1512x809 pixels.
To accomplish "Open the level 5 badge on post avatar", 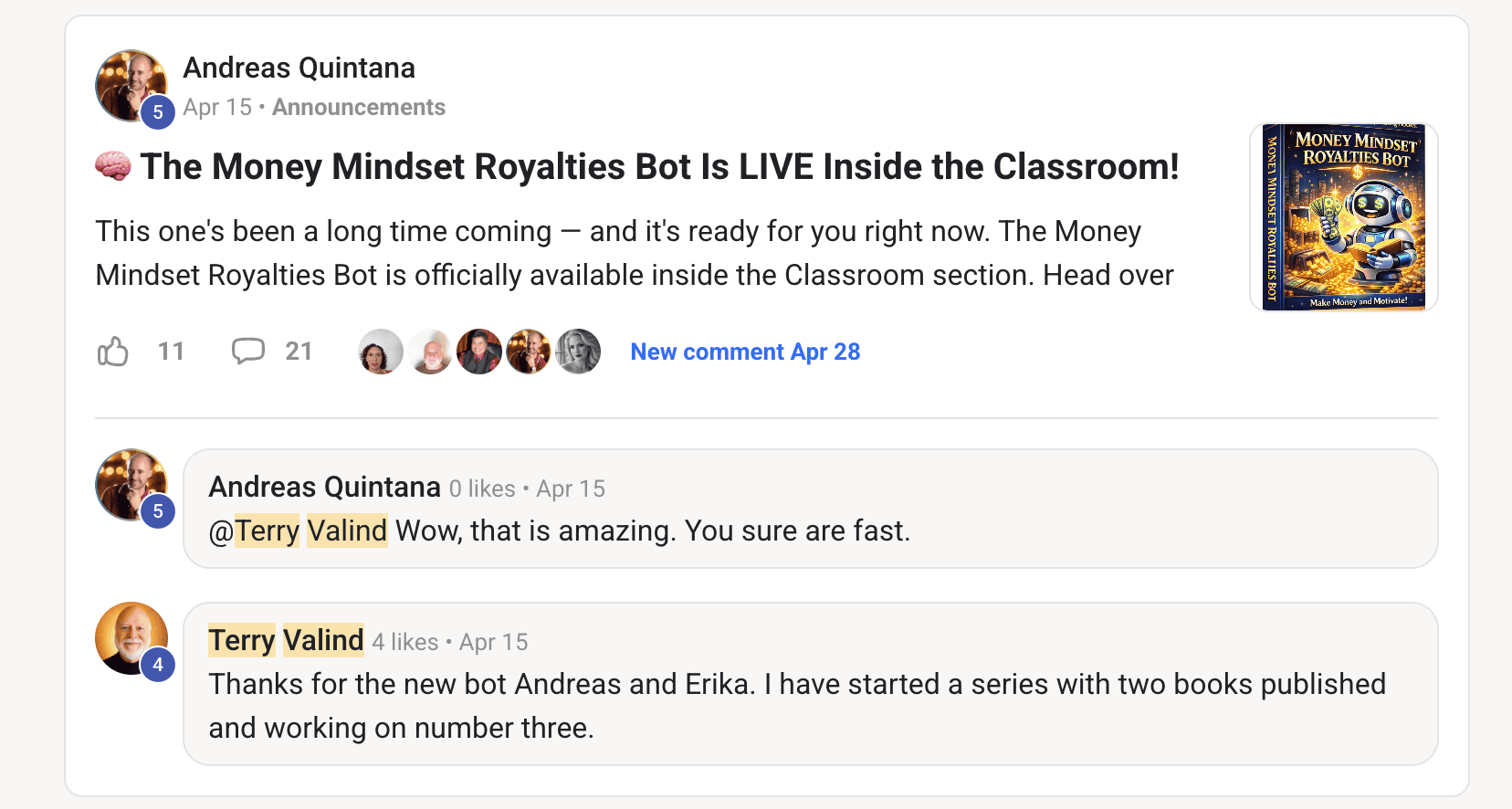I will click(158, 111).
